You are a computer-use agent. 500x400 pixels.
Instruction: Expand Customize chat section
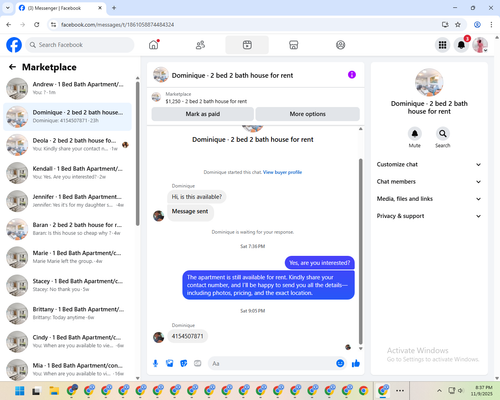pos(429,164)
